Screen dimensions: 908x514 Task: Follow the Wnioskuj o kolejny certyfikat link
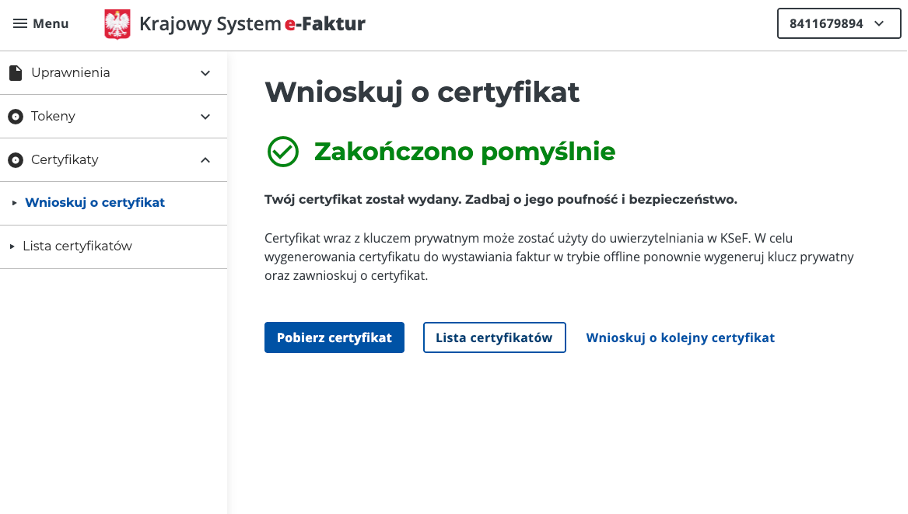pyautogui.click(x=680, y=338)
